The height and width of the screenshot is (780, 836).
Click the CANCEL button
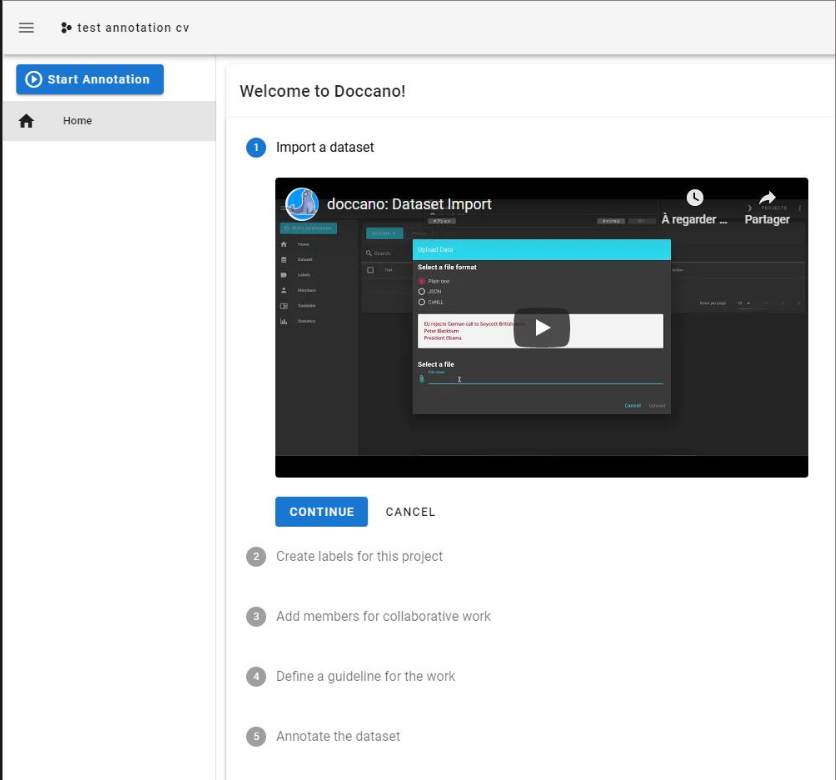click(410, 511)
